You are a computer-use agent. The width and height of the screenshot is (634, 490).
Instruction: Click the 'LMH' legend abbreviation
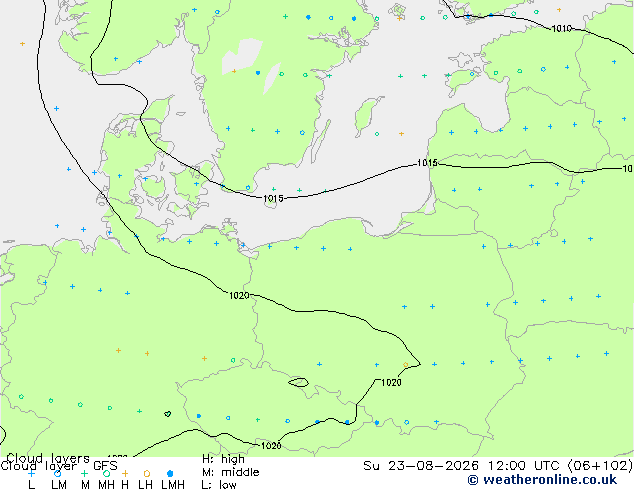(173, 485)
